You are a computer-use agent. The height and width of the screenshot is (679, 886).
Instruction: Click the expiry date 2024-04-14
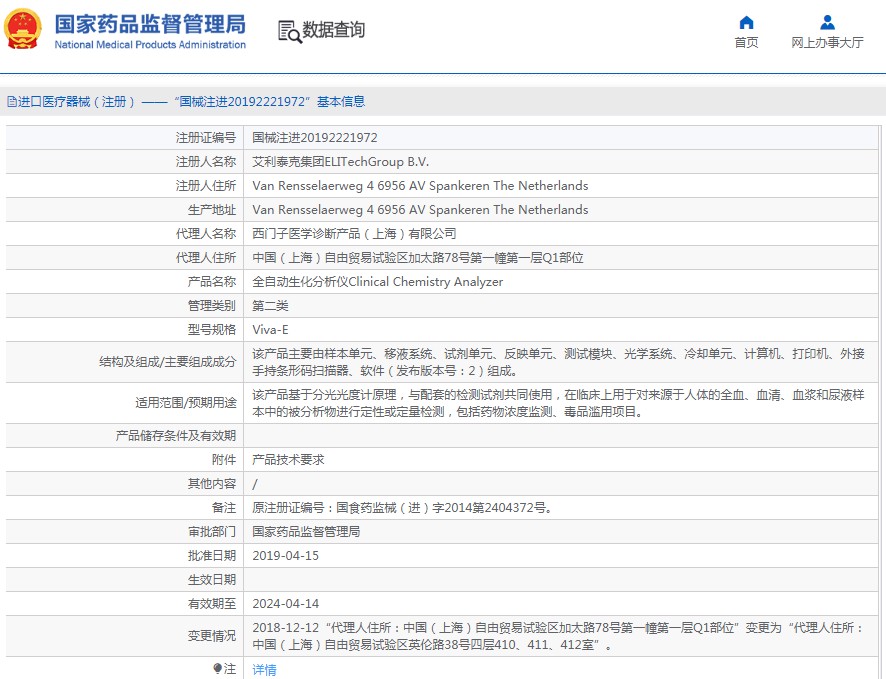click(285, 604)
